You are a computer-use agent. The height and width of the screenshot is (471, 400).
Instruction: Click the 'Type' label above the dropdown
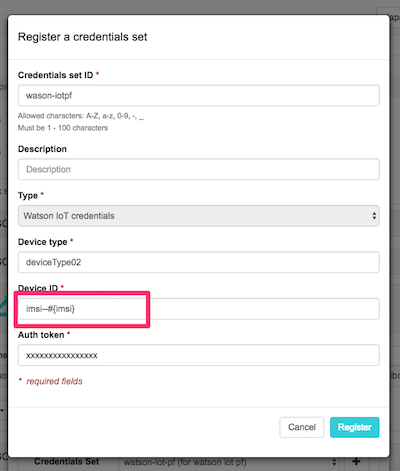click(x=28, y=196)
